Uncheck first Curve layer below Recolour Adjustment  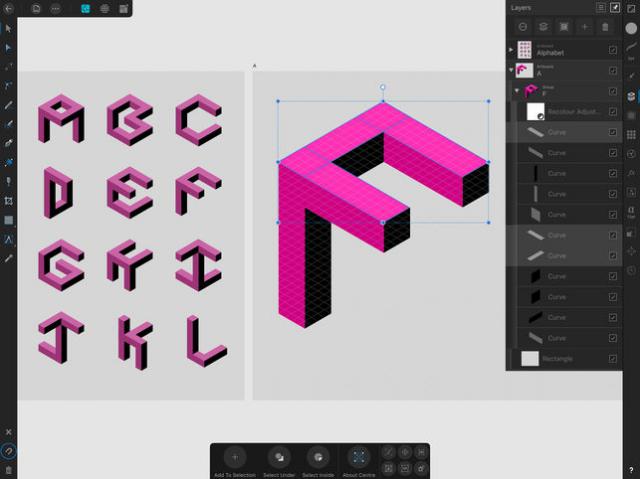[613, 132]
